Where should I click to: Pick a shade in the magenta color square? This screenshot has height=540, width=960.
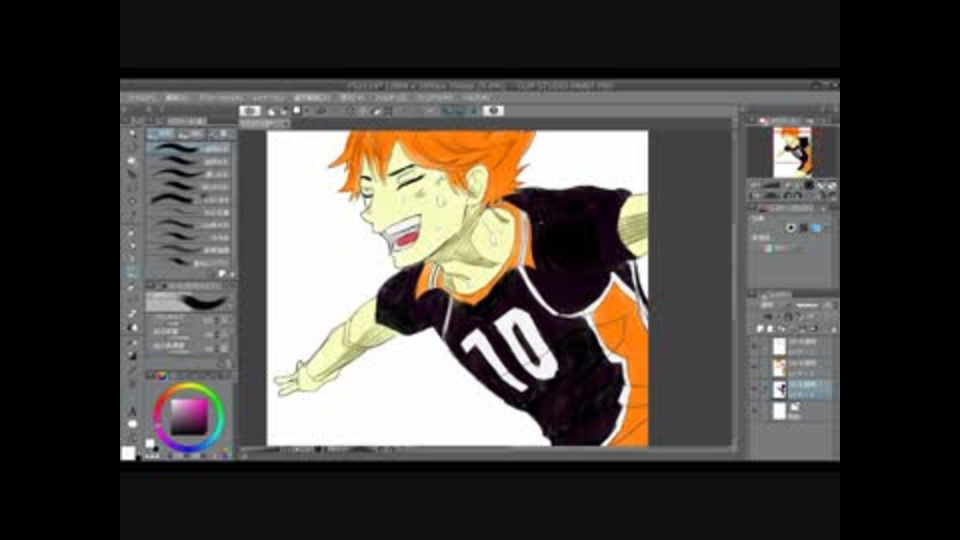[189, 418]
